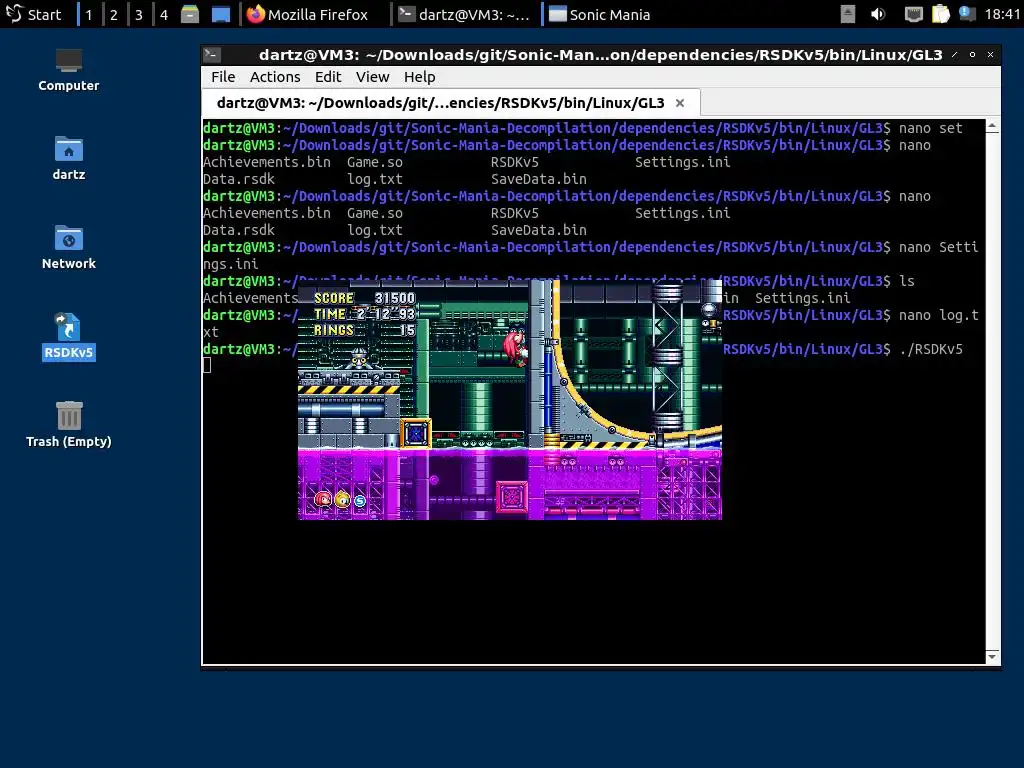Click the Knuckles lives icon in game
This screenshot has height=768, width=1024.
(323, 500)
